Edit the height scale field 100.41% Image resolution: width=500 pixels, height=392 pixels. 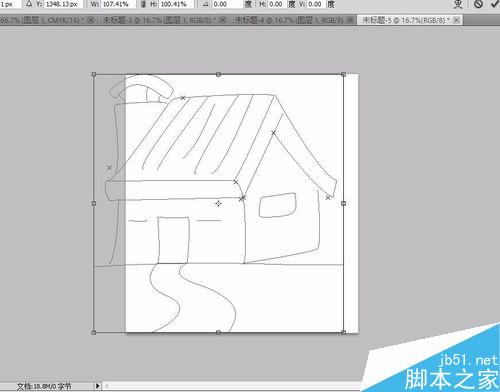(176, 4)
